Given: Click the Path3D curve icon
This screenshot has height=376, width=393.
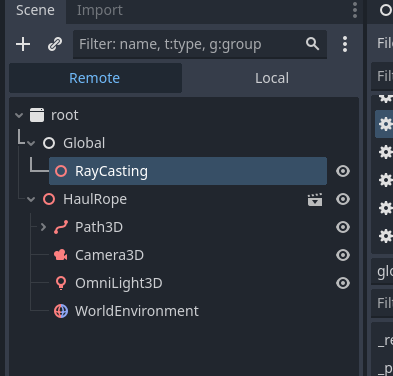Looking at the screenshot, I should 61,227.
